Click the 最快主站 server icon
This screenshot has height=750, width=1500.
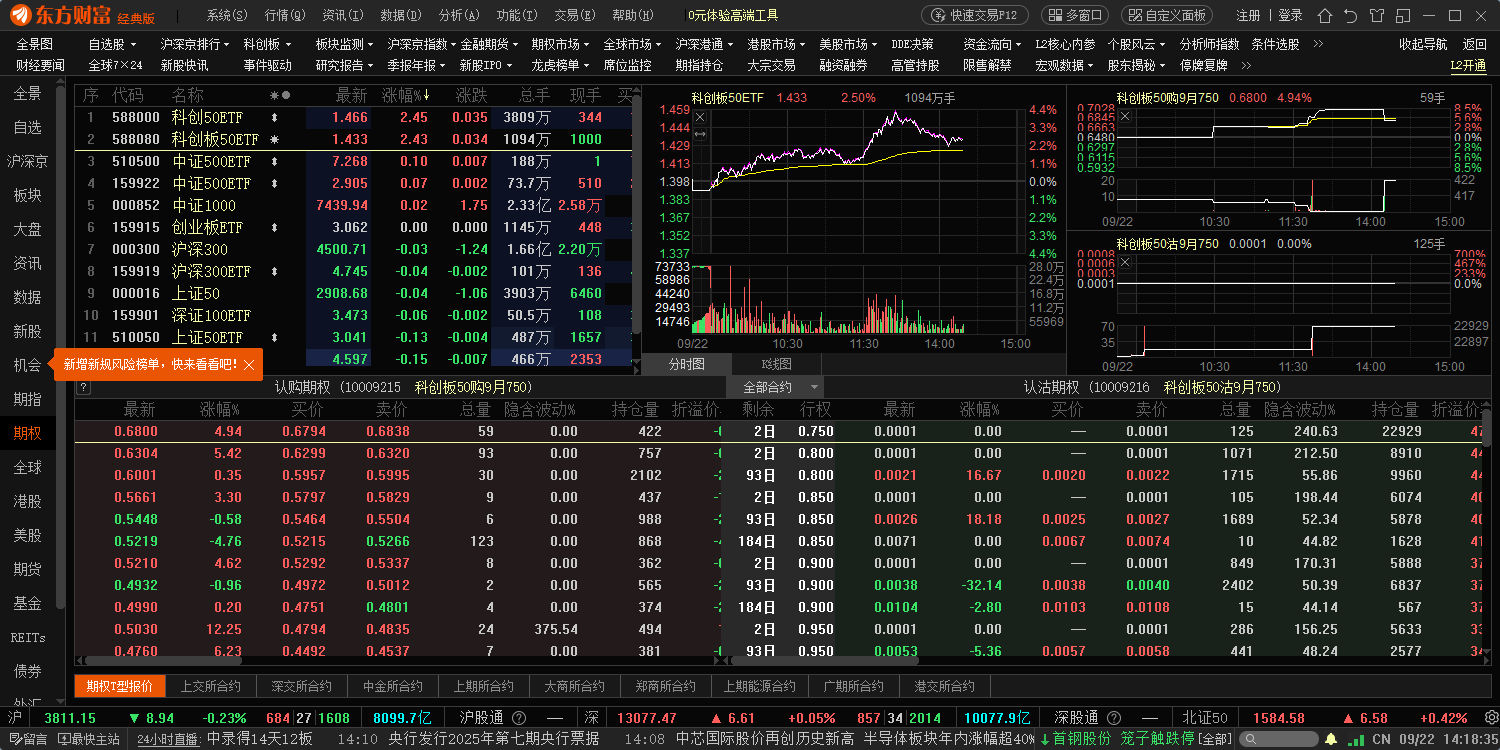90,739
